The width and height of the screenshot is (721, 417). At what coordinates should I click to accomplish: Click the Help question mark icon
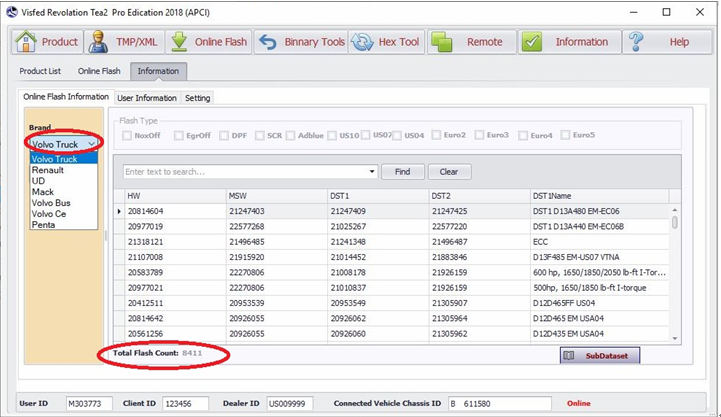pyautogui.click(x=636, y=41)
